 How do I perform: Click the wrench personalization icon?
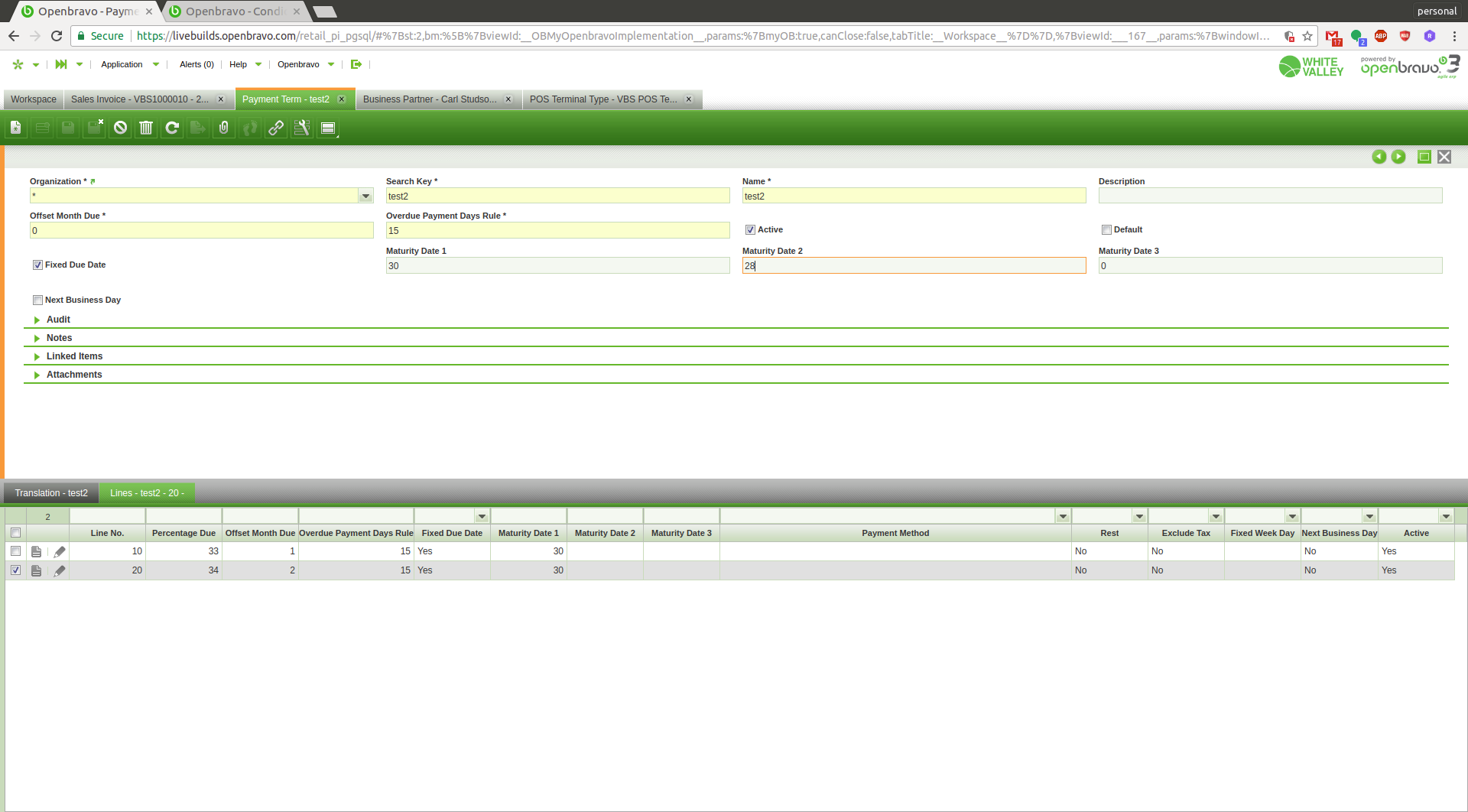(302, 128)
